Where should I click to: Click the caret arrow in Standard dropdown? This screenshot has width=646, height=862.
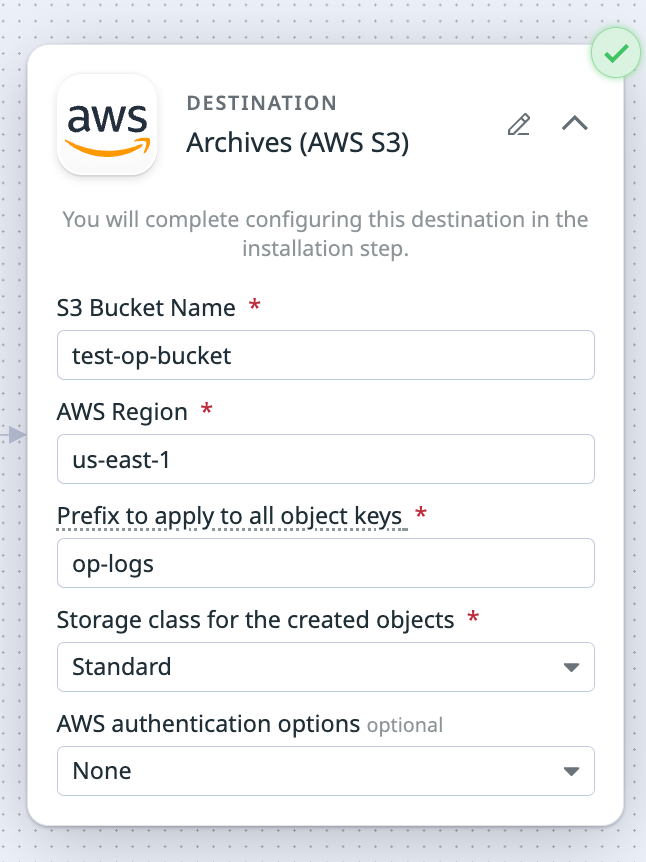point(571,667)
